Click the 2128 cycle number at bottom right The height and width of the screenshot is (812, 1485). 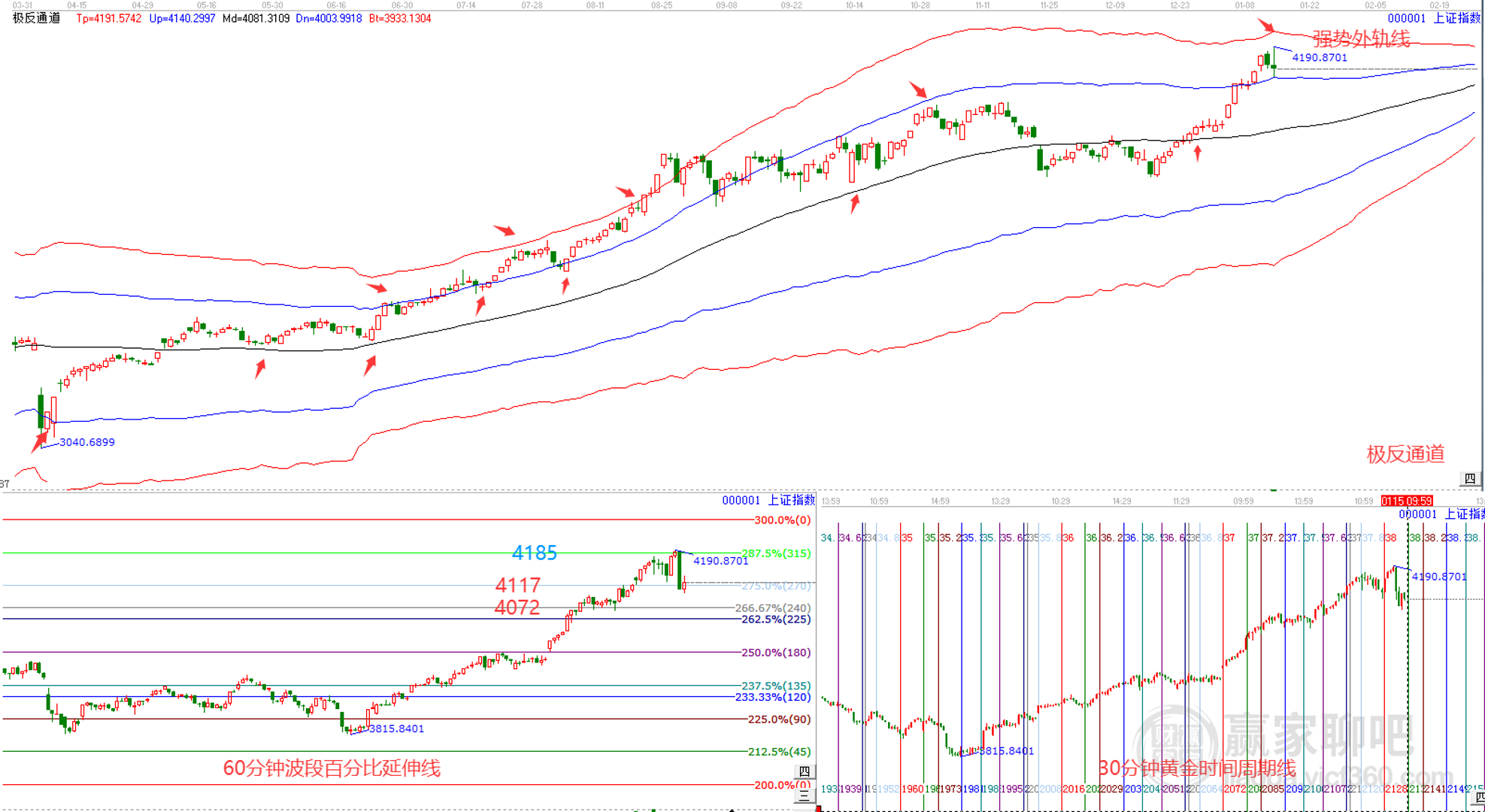coord(1396,789)
